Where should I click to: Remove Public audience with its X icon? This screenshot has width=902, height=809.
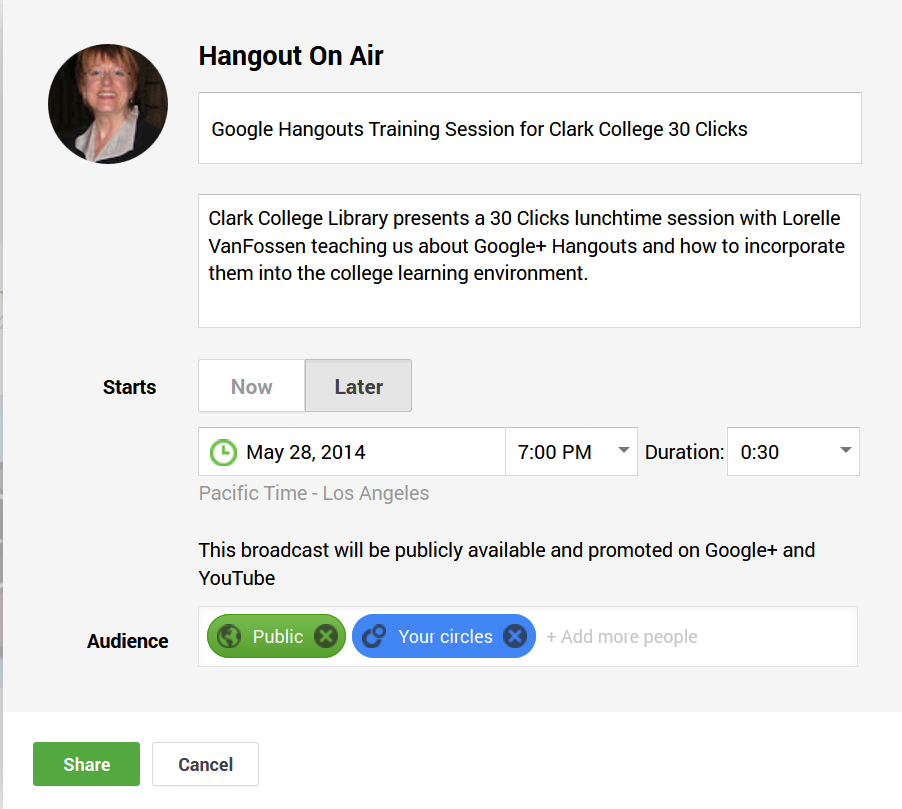tap(325, 636)
